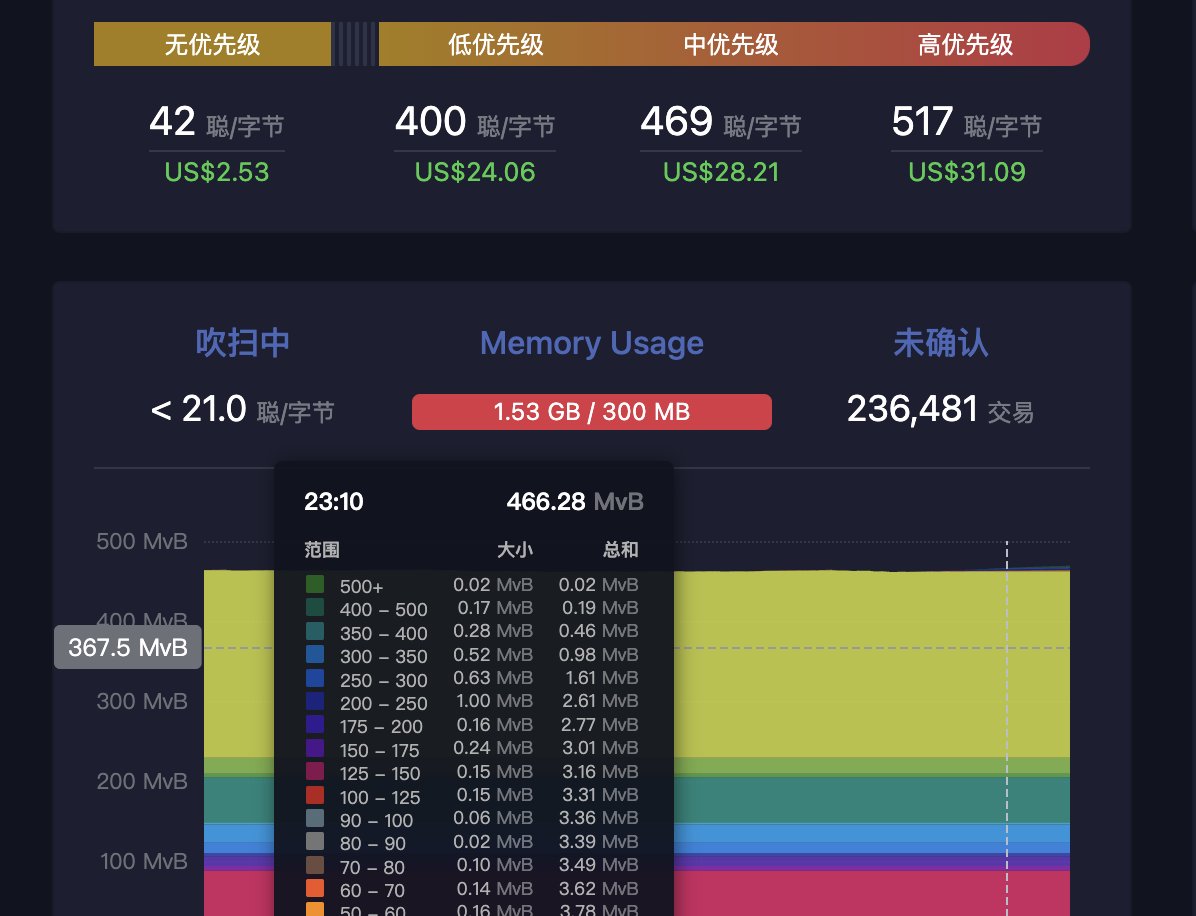Click the 300 MvB axis label
This screenshot has width=1196, height=916.
click(142, 702)
